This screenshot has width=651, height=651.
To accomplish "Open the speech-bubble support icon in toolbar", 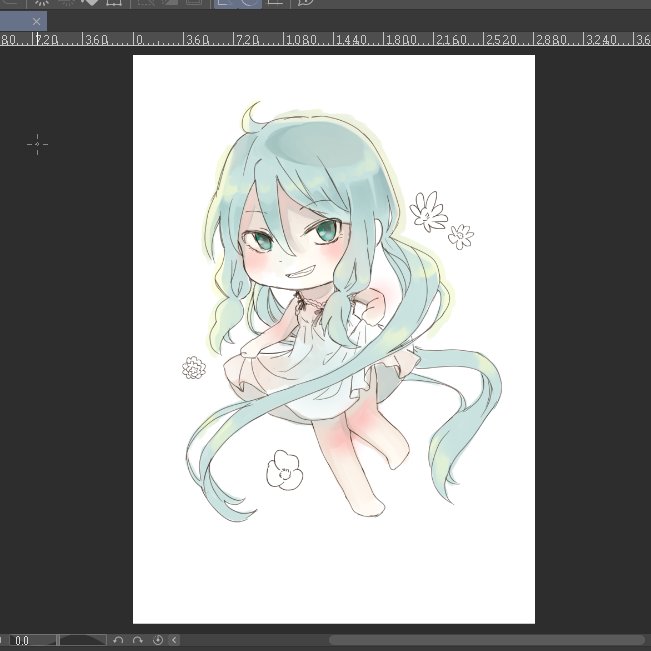I will tap(305, 3).
